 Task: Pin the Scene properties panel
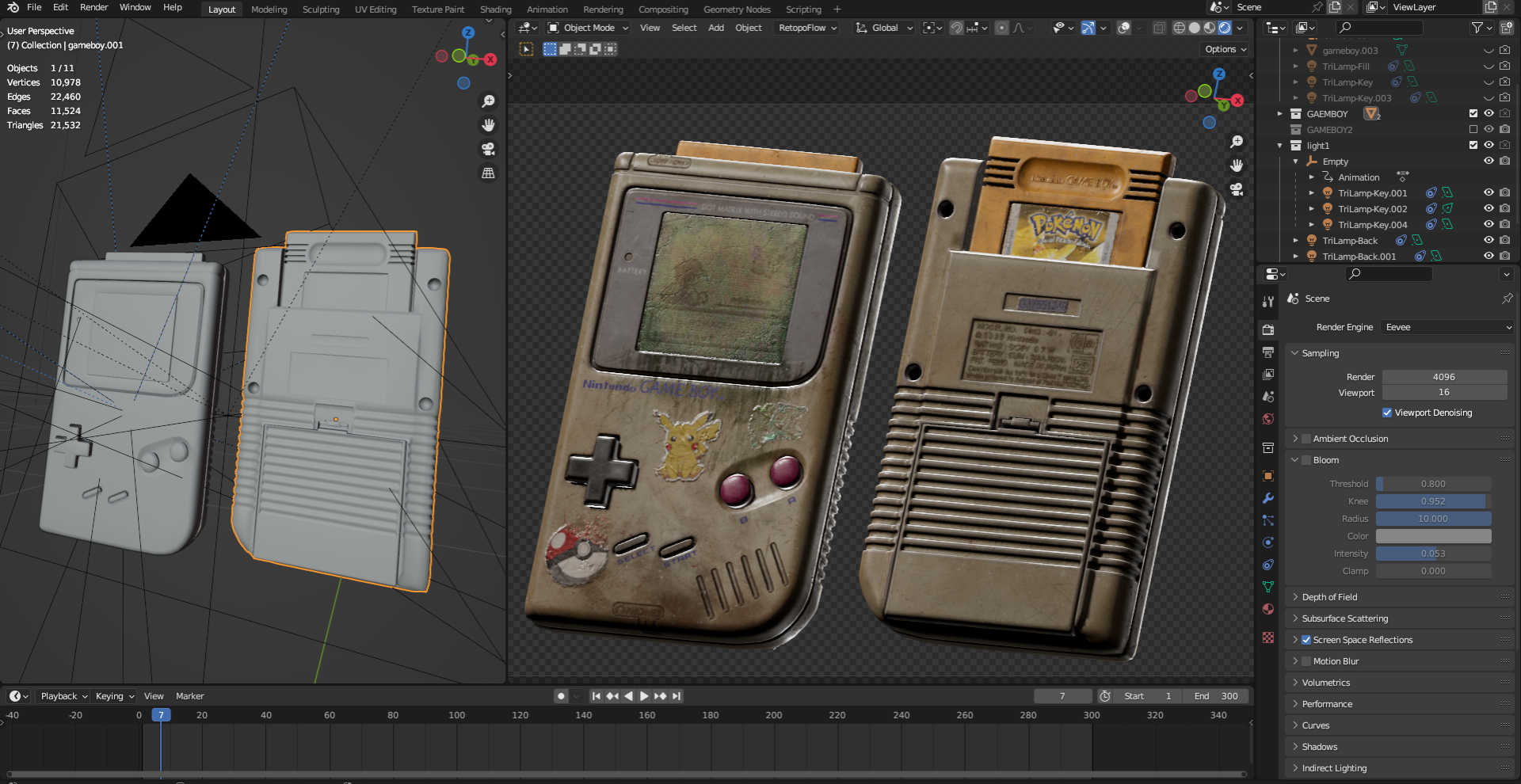tap(1507, 299)
